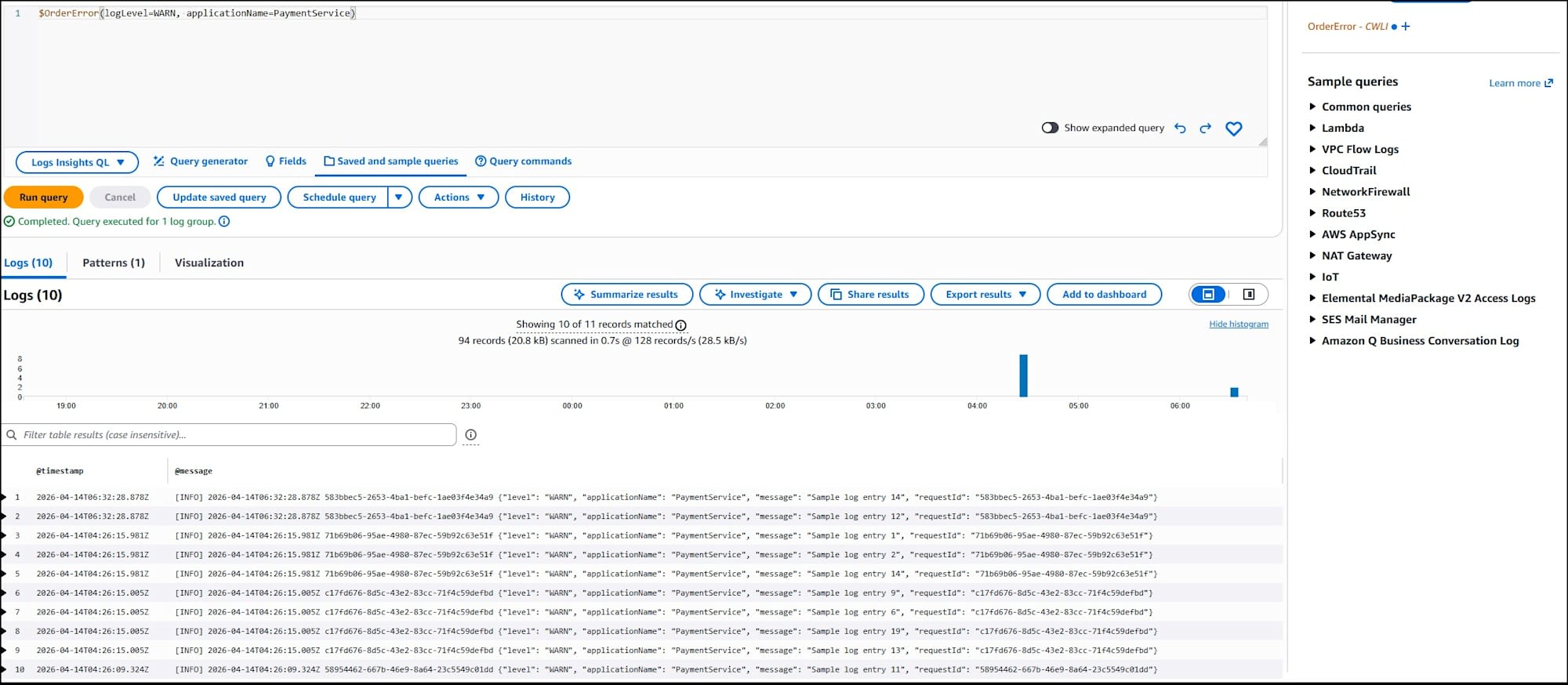
Task: Click the info icon beside Completed status
Action: pos(224,222)
